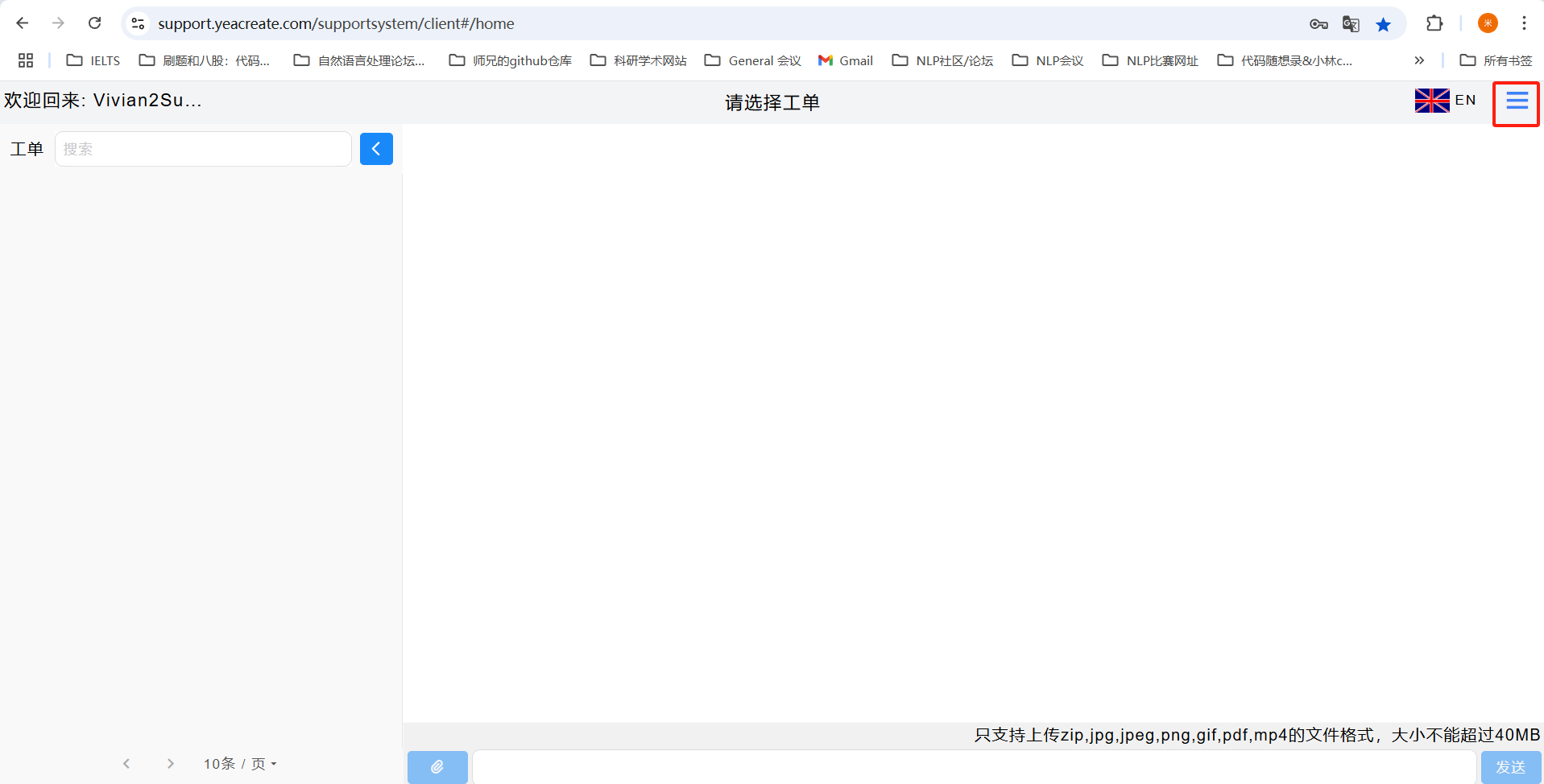This screenshot has width=1544, height=784.
Task: Expand the hidden bookmarks overflow chevron
Action: pyautogui.click(x=1419, y=60)
